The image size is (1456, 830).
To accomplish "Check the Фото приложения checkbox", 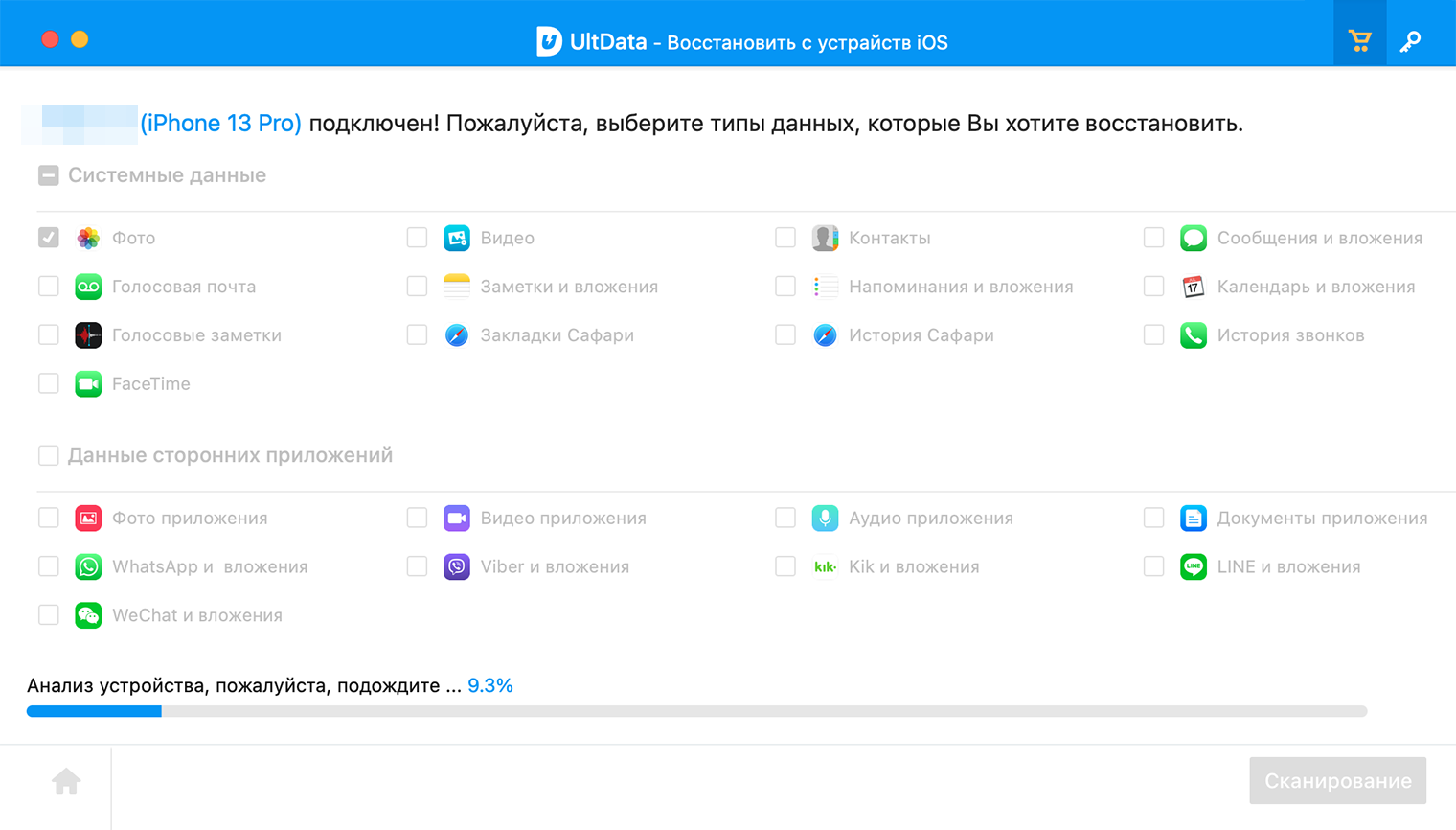I will 49,519.
